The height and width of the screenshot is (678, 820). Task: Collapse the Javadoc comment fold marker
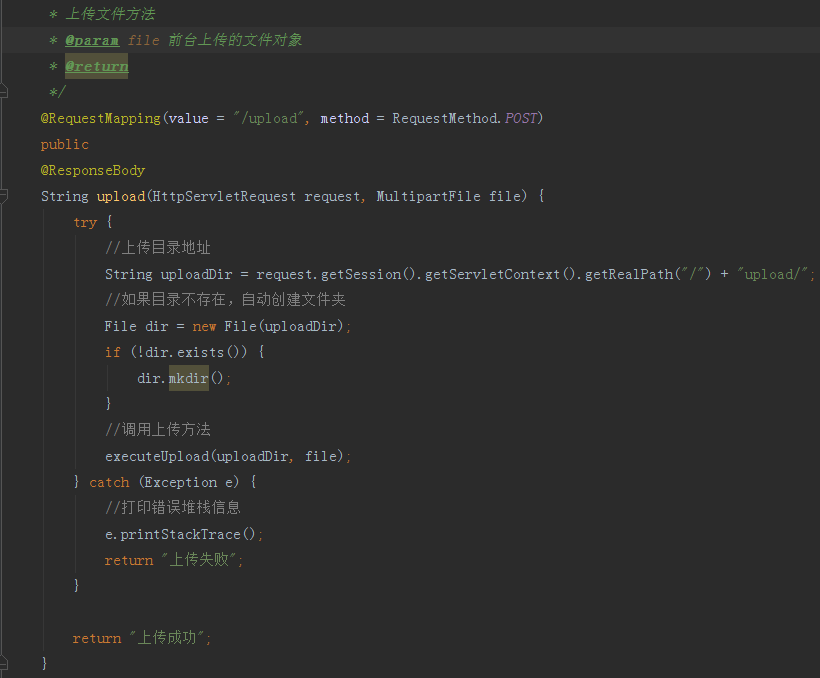(4, 92)
